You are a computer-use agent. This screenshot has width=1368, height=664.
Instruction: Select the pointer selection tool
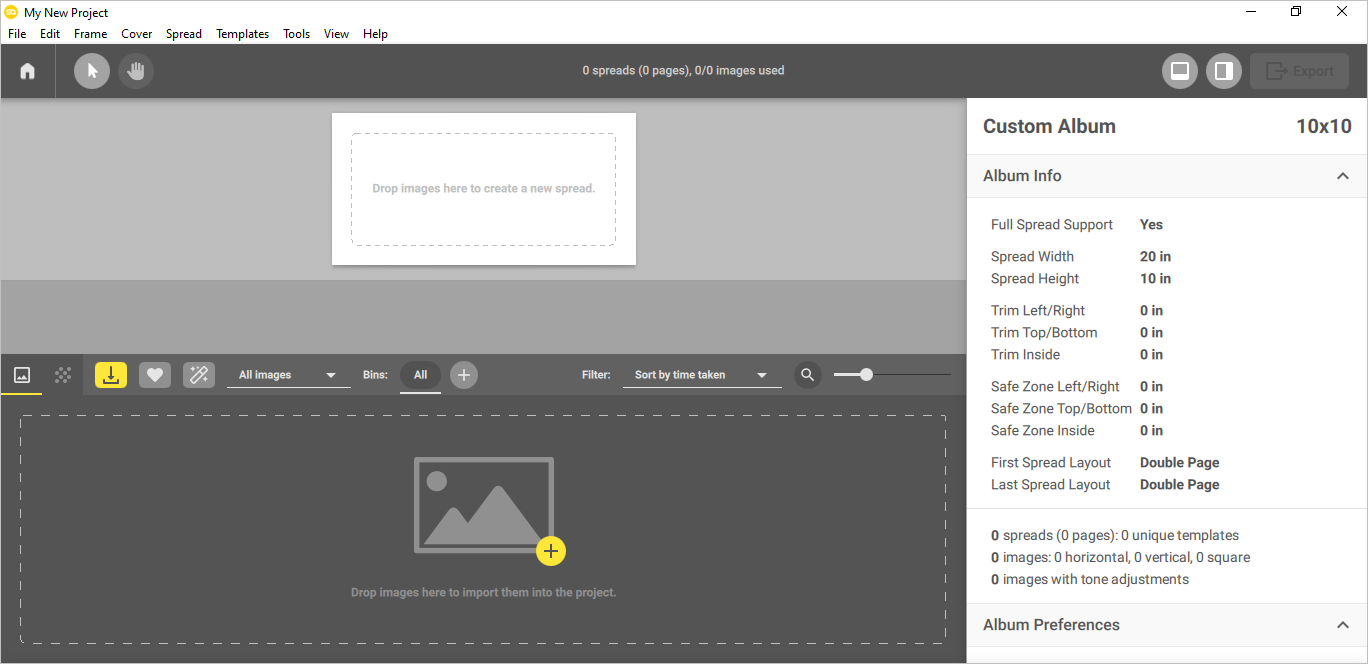point(91,70)
